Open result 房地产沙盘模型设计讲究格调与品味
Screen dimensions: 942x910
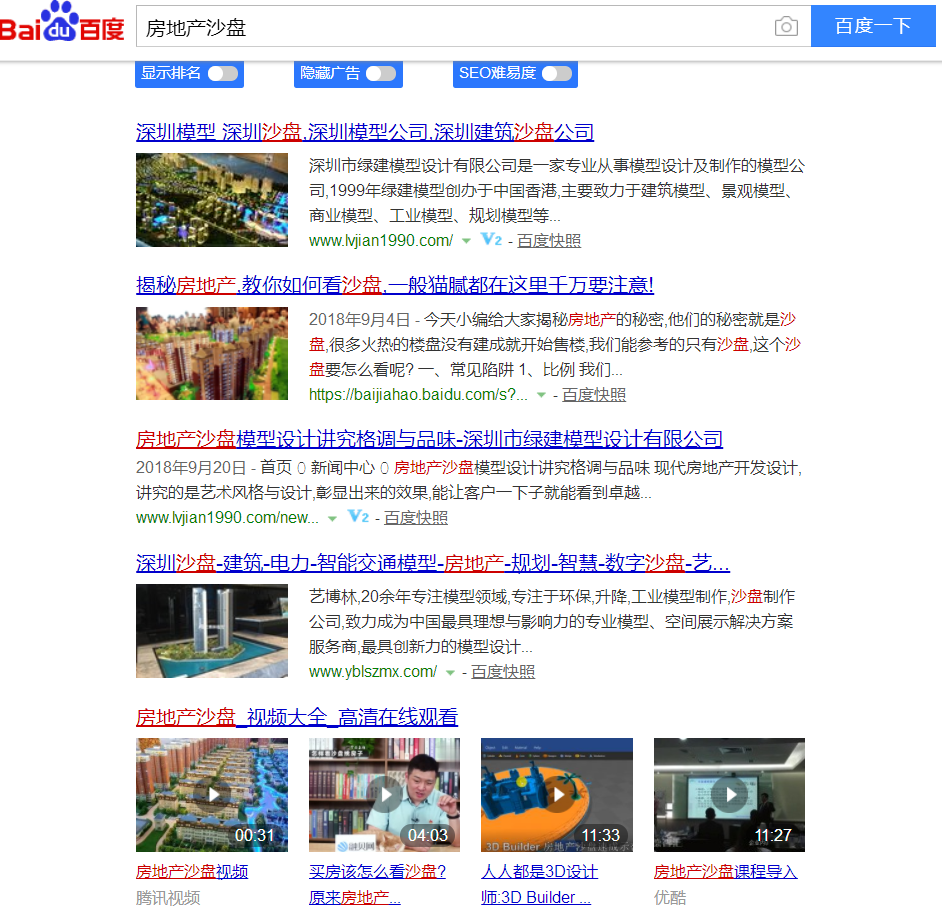pos(429,440)
